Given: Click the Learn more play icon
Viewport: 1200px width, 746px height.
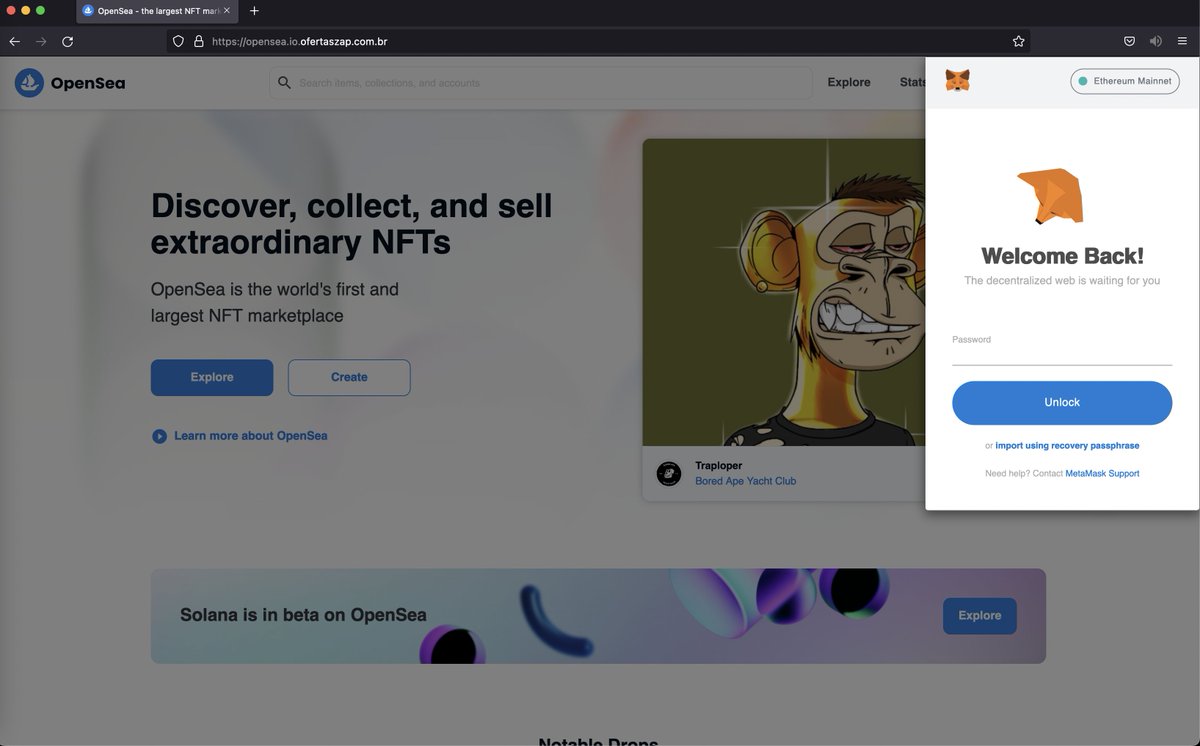Looking at the screenshot, I should click(159, 436).
